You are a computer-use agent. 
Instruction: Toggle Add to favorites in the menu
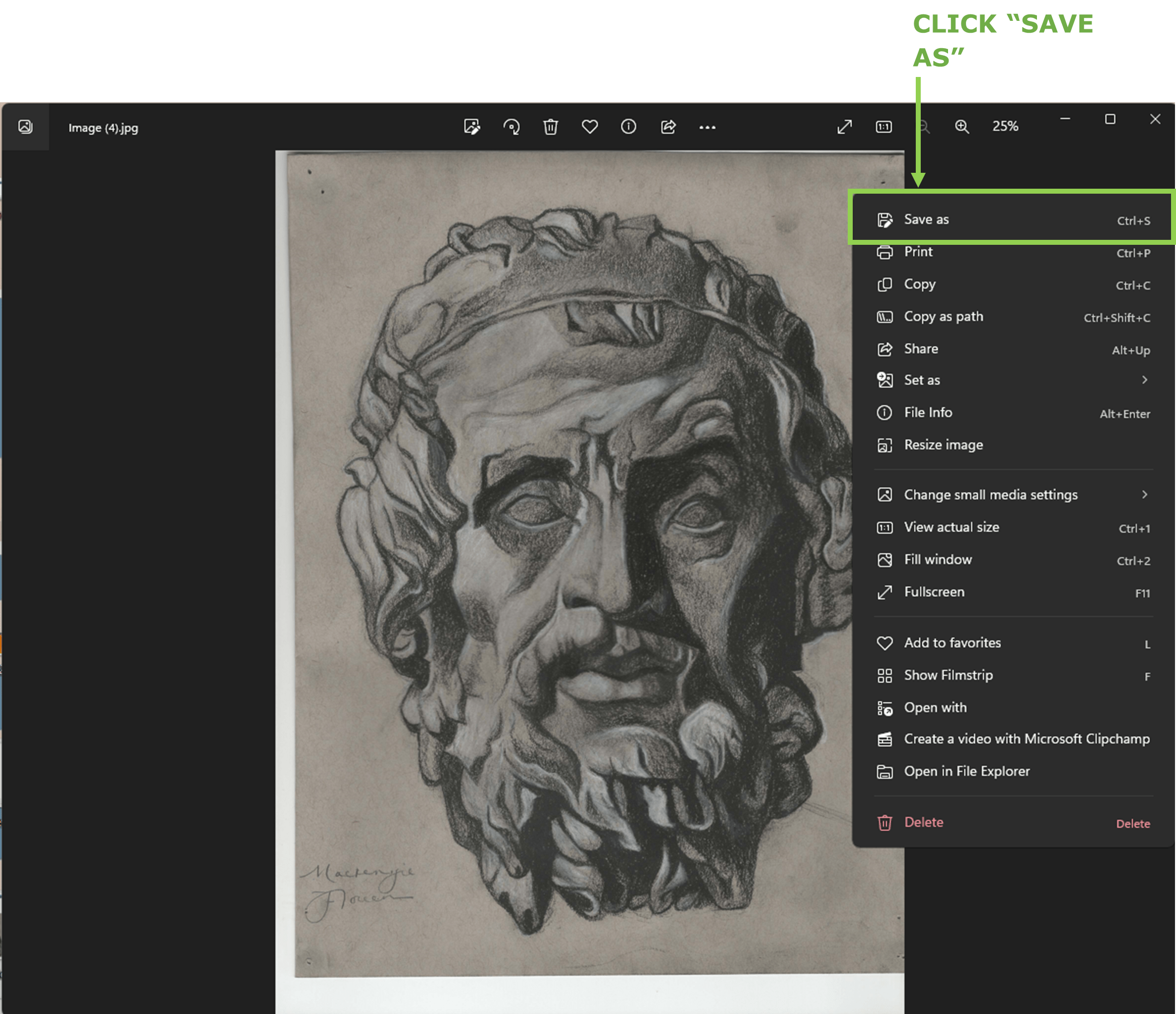[x=952, y=643]
